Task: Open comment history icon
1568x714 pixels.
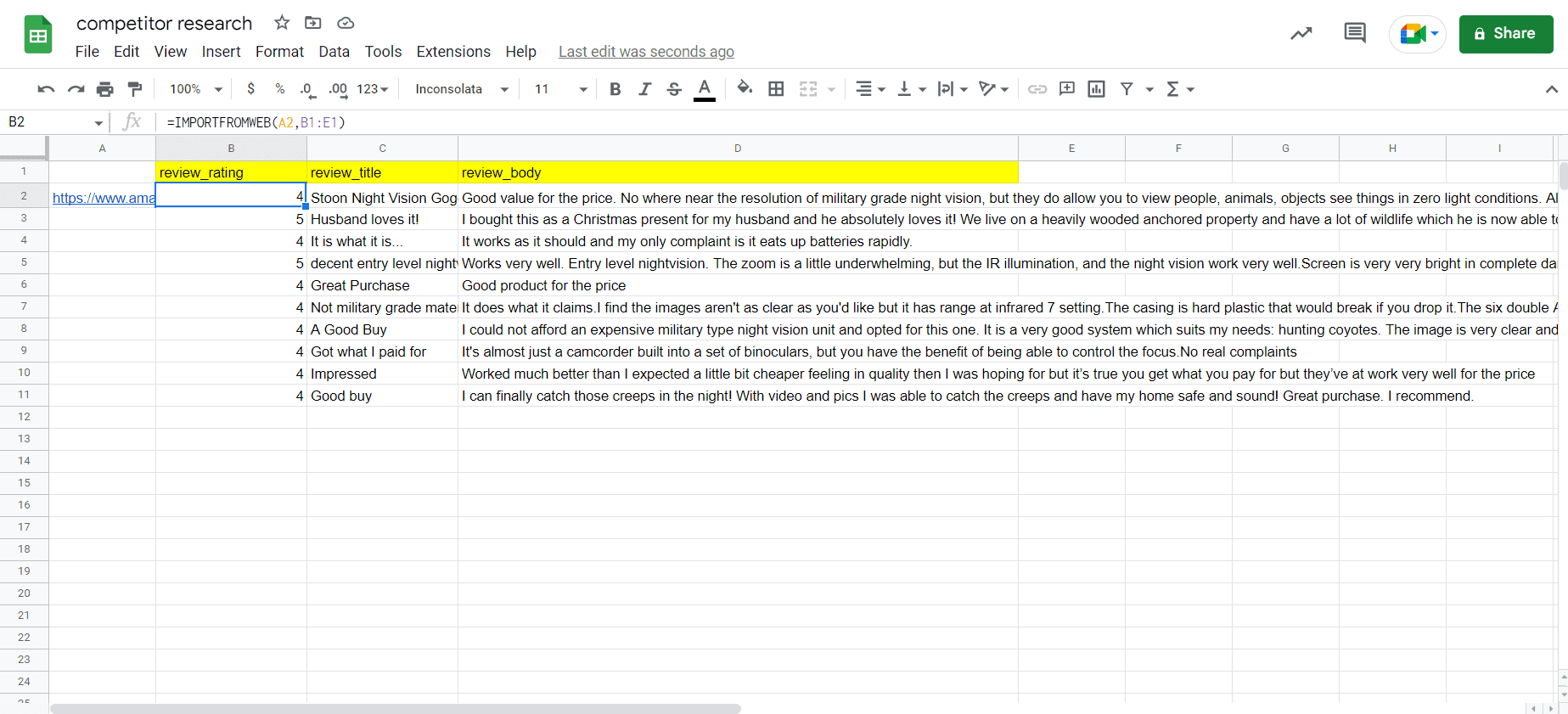Action: coord(1355,34)
